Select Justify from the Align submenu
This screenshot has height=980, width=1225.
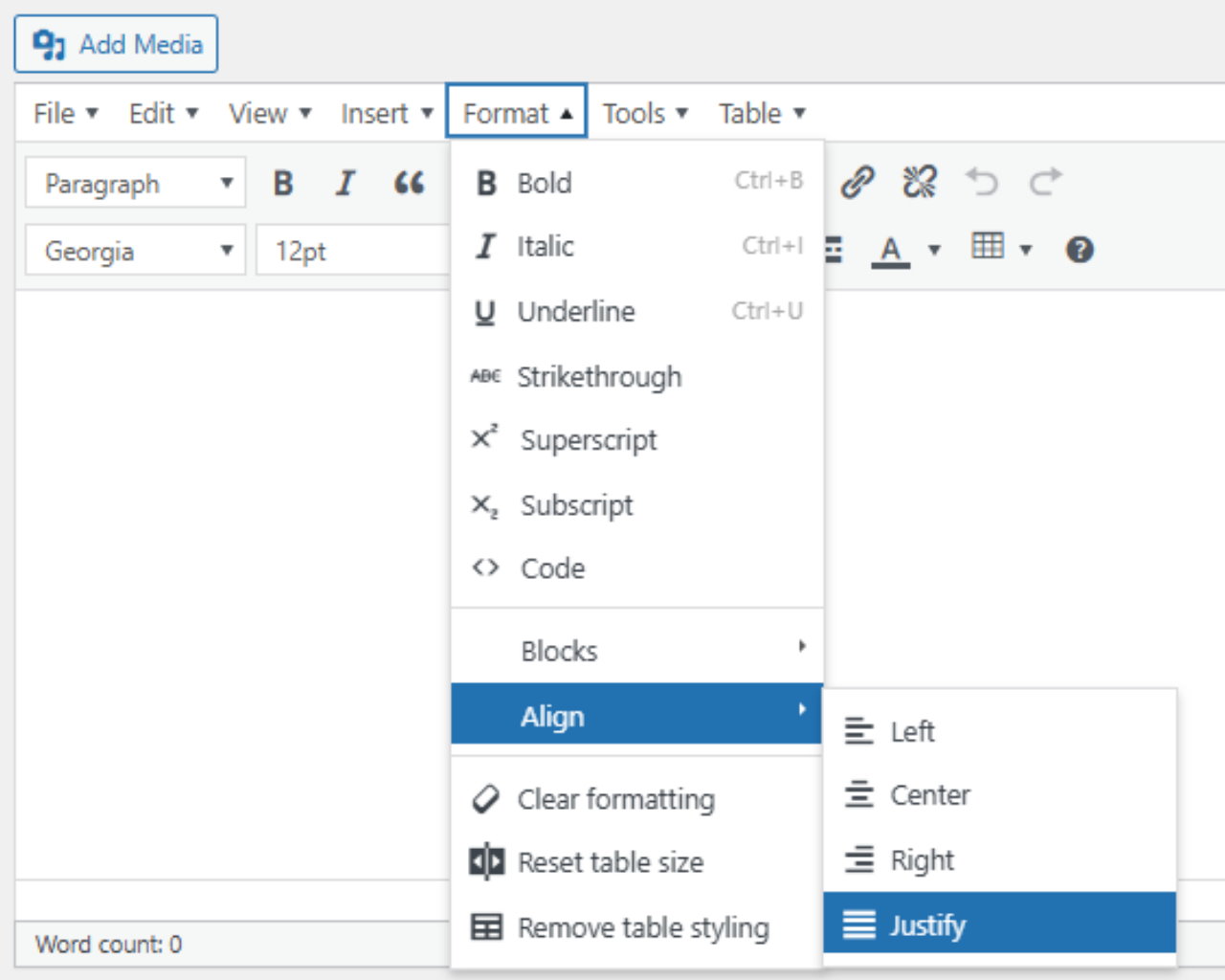coord(928,924)
